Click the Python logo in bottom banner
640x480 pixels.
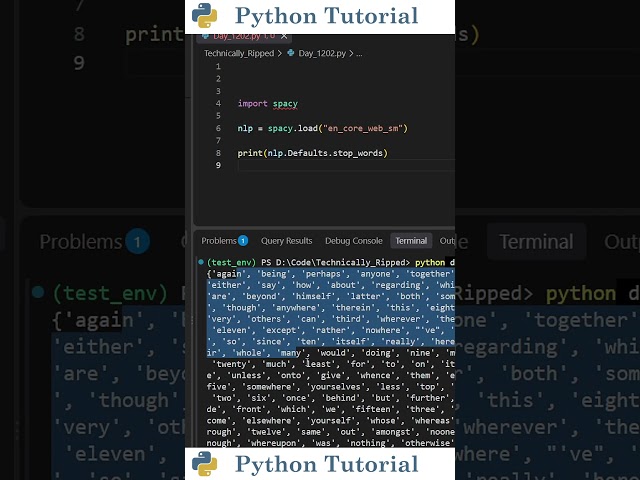(204, 464)
